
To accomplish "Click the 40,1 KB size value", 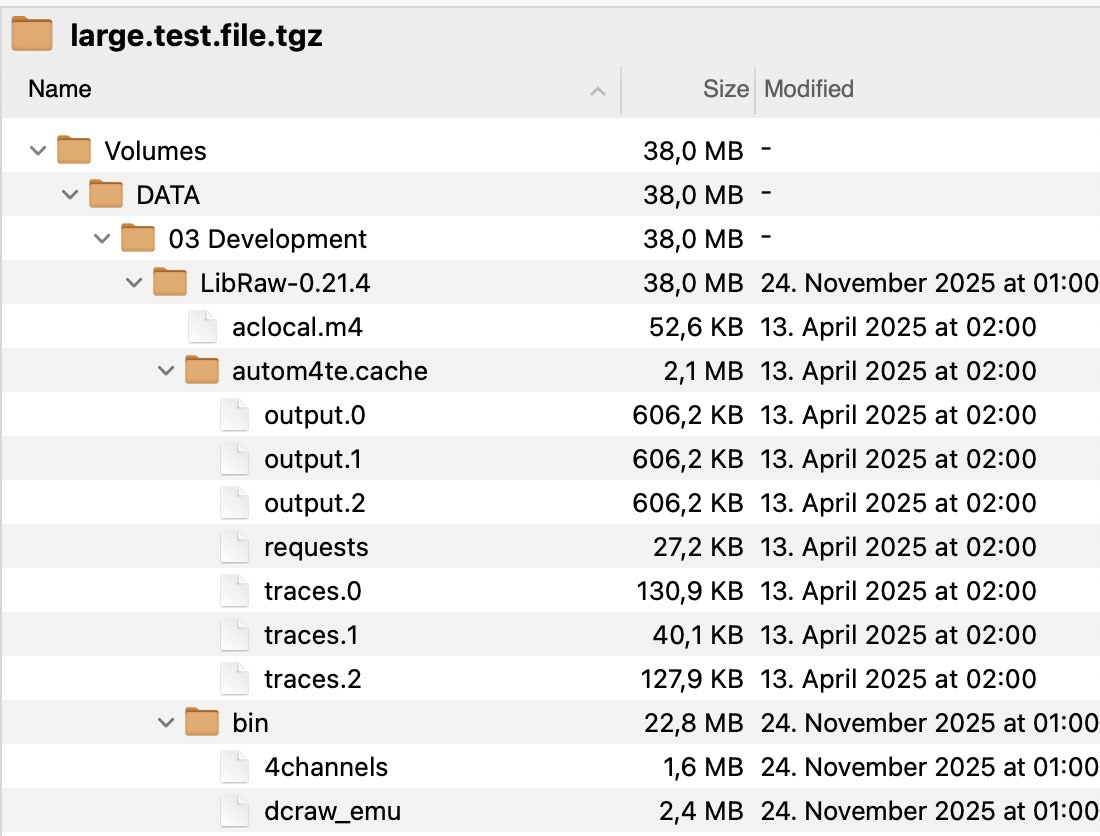I will [698, 635].
